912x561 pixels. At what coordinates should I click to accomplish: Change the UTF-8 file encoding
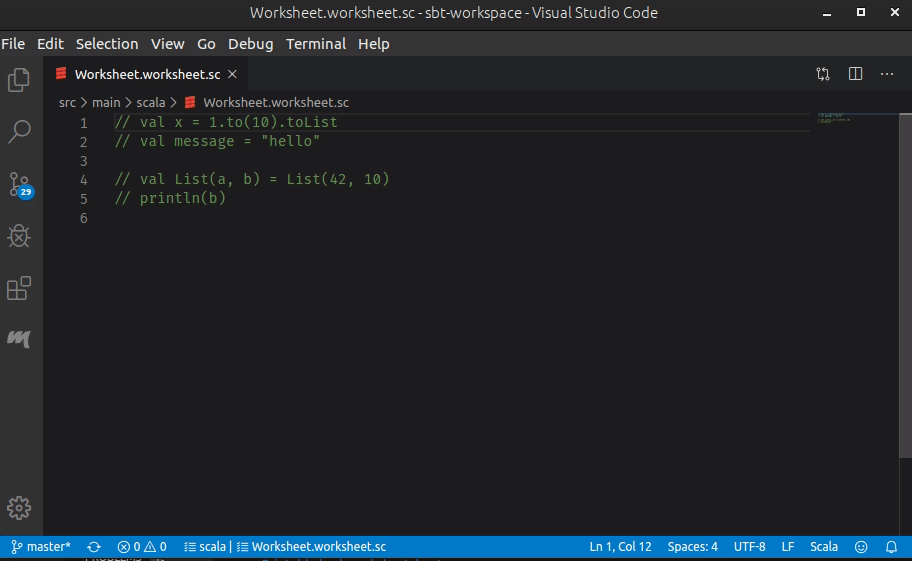[x=749, y=546]
